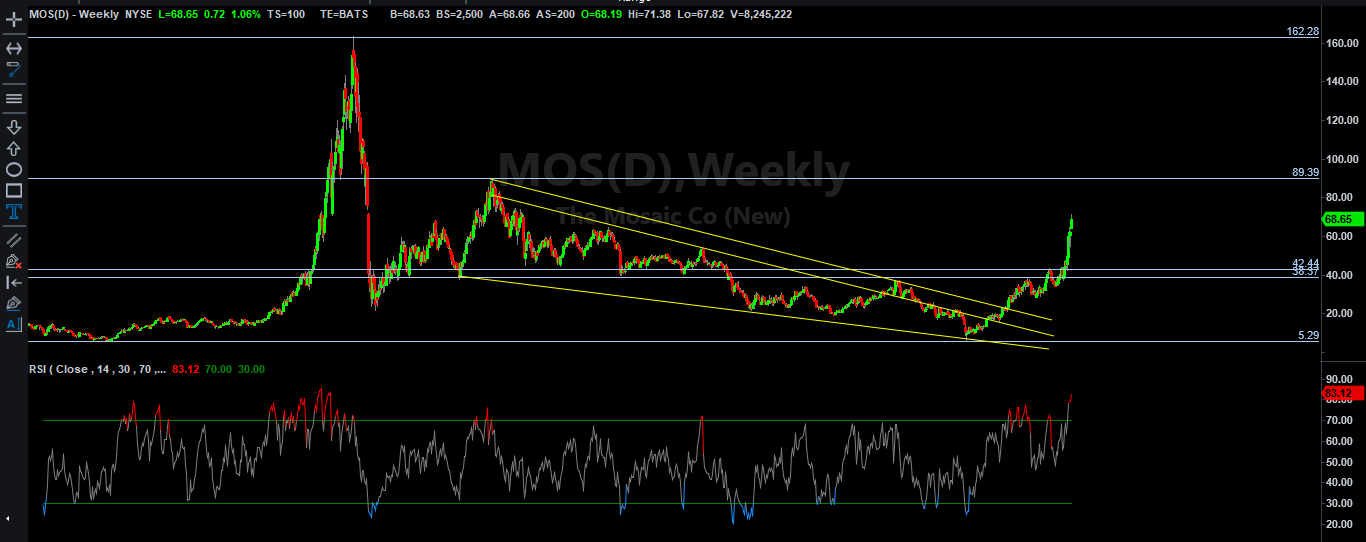The image size is (1366, 542).
Task: Click the 42.44 price level label
Action: (x=1306, y=263)
